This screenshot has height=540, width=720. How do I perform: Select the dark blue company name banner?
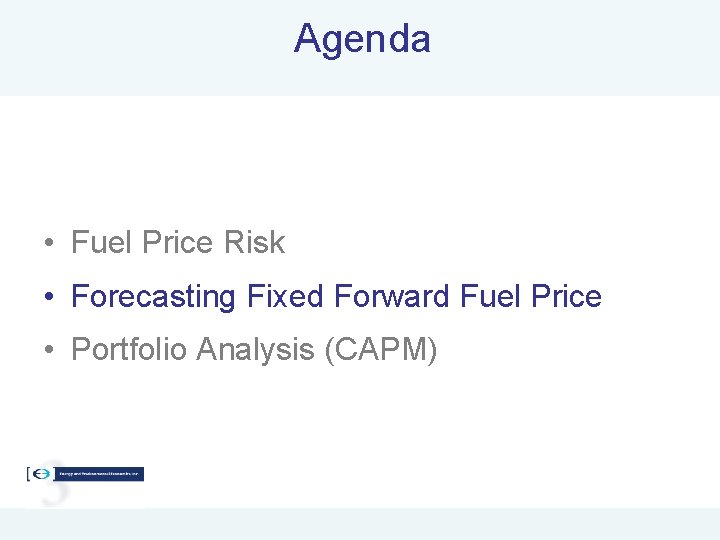pos(99,474)
